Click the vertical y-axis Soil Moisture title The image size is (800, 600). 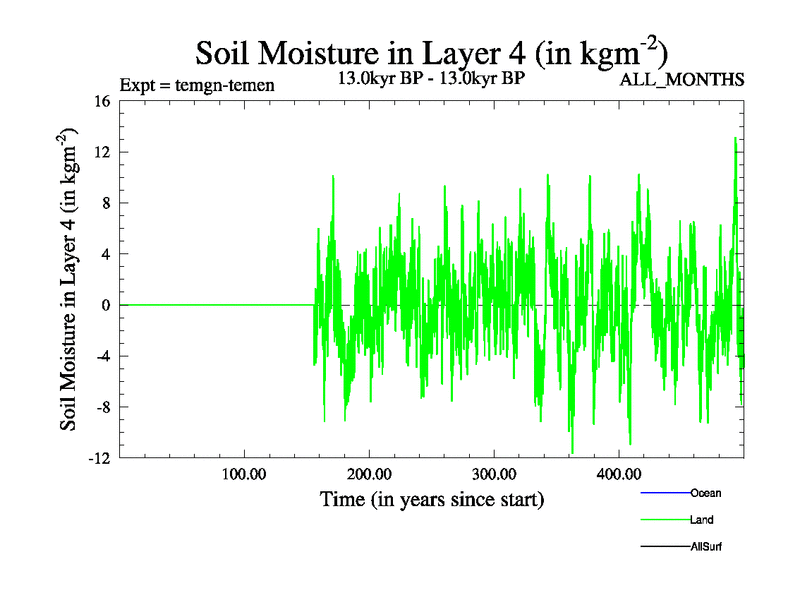point(71,279)
